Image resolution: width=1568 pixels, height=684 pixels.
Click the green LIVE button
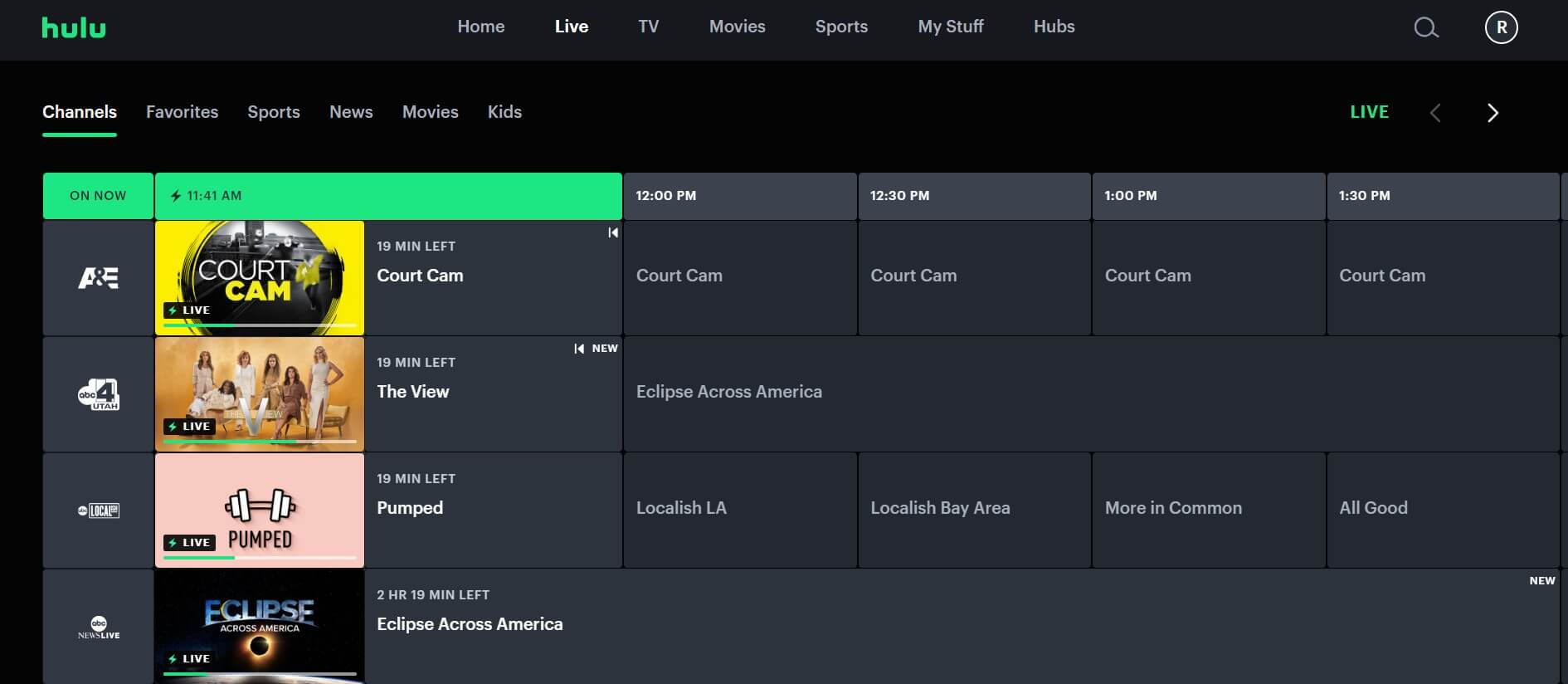click(1369, 112)
